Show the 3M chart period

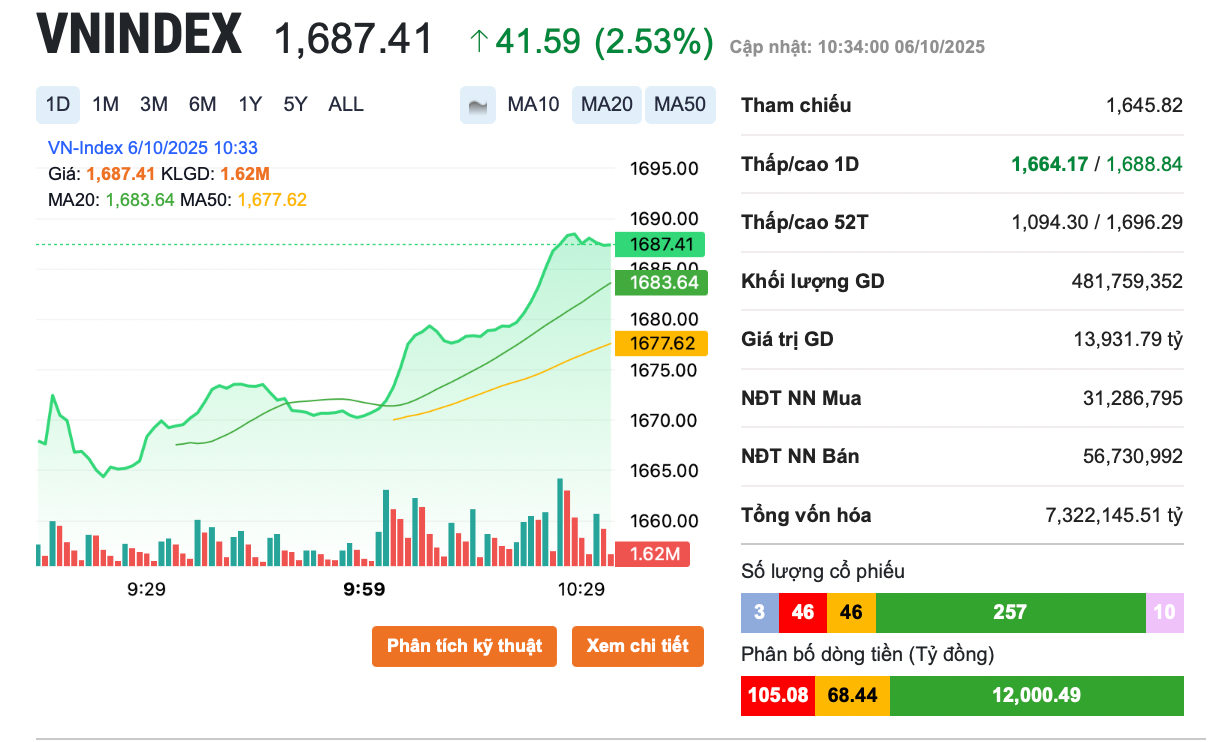pyautogui.click(x=154, y=105)
